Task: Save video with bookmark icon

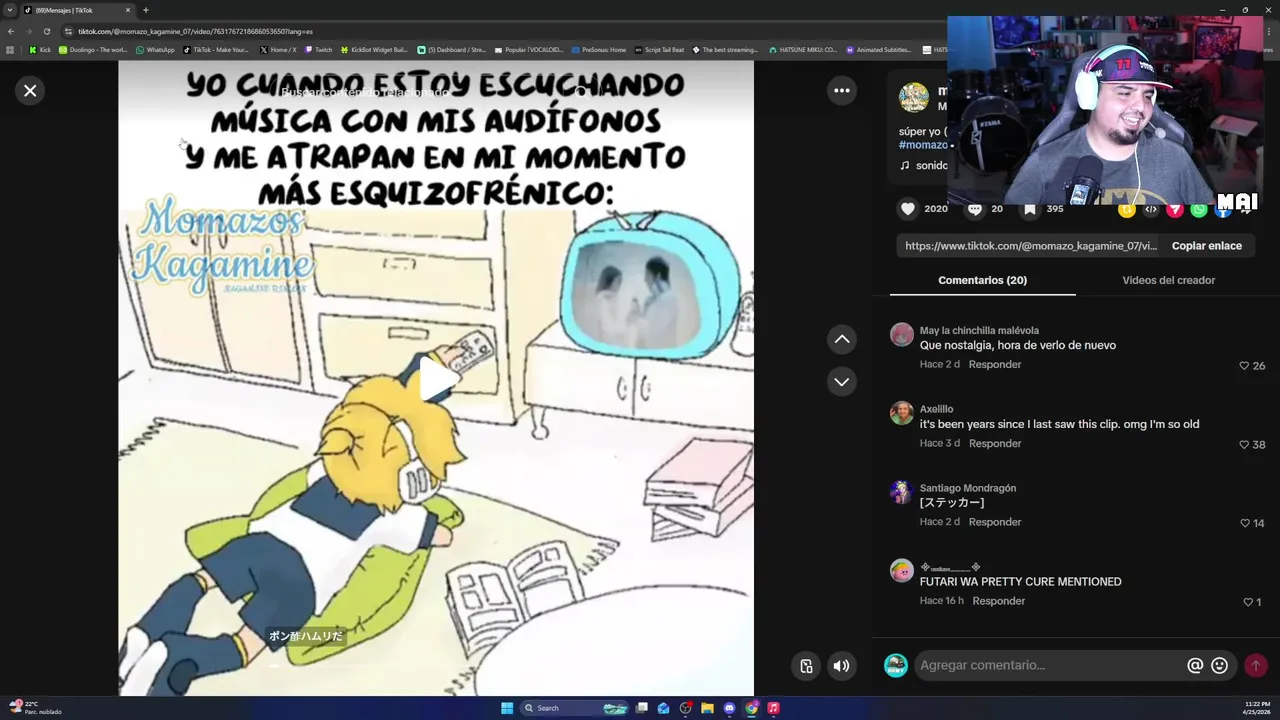Action: 1030,209
